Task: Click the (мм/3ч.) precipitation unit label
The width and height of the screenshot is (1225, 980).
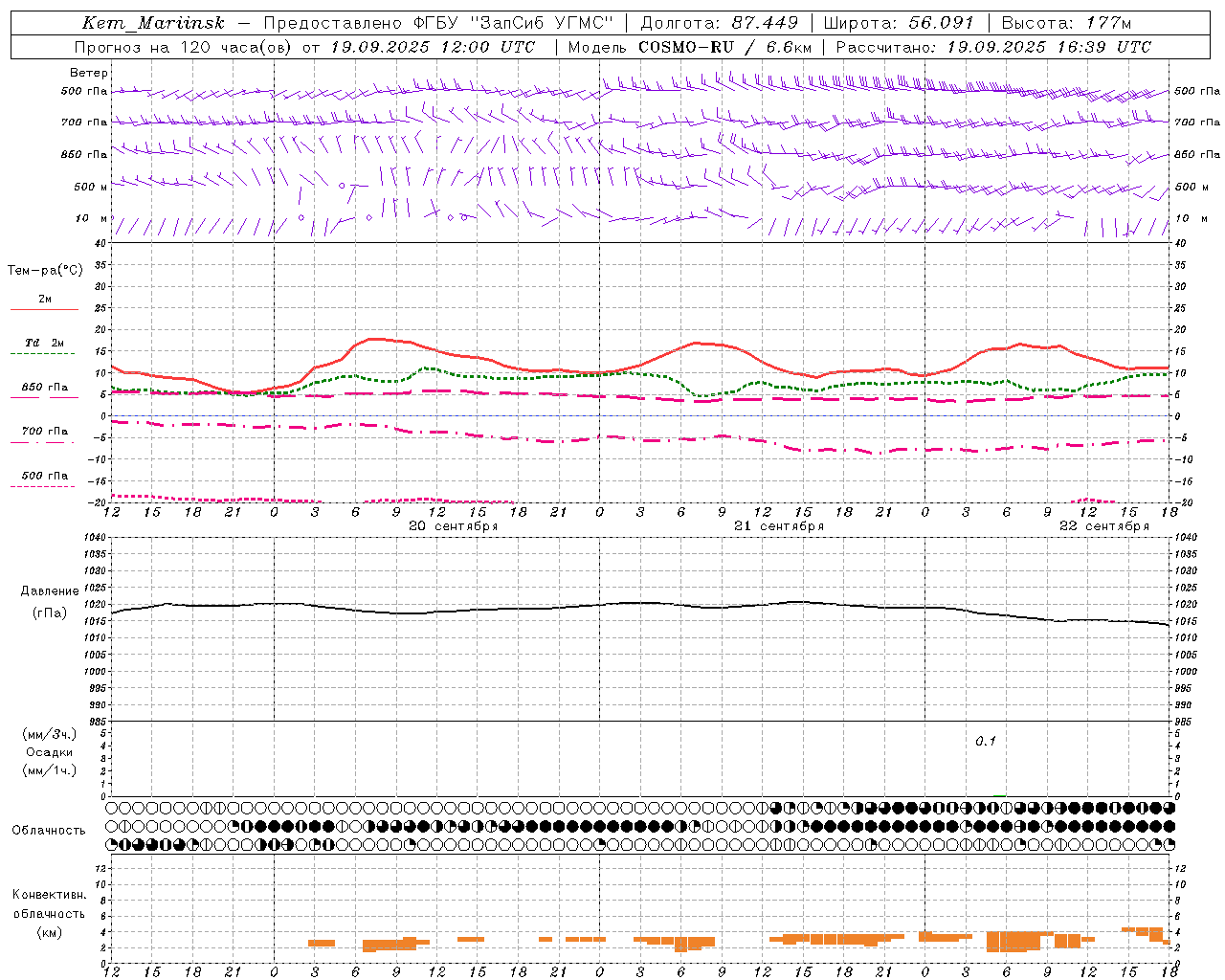Action: click(49, 734)
